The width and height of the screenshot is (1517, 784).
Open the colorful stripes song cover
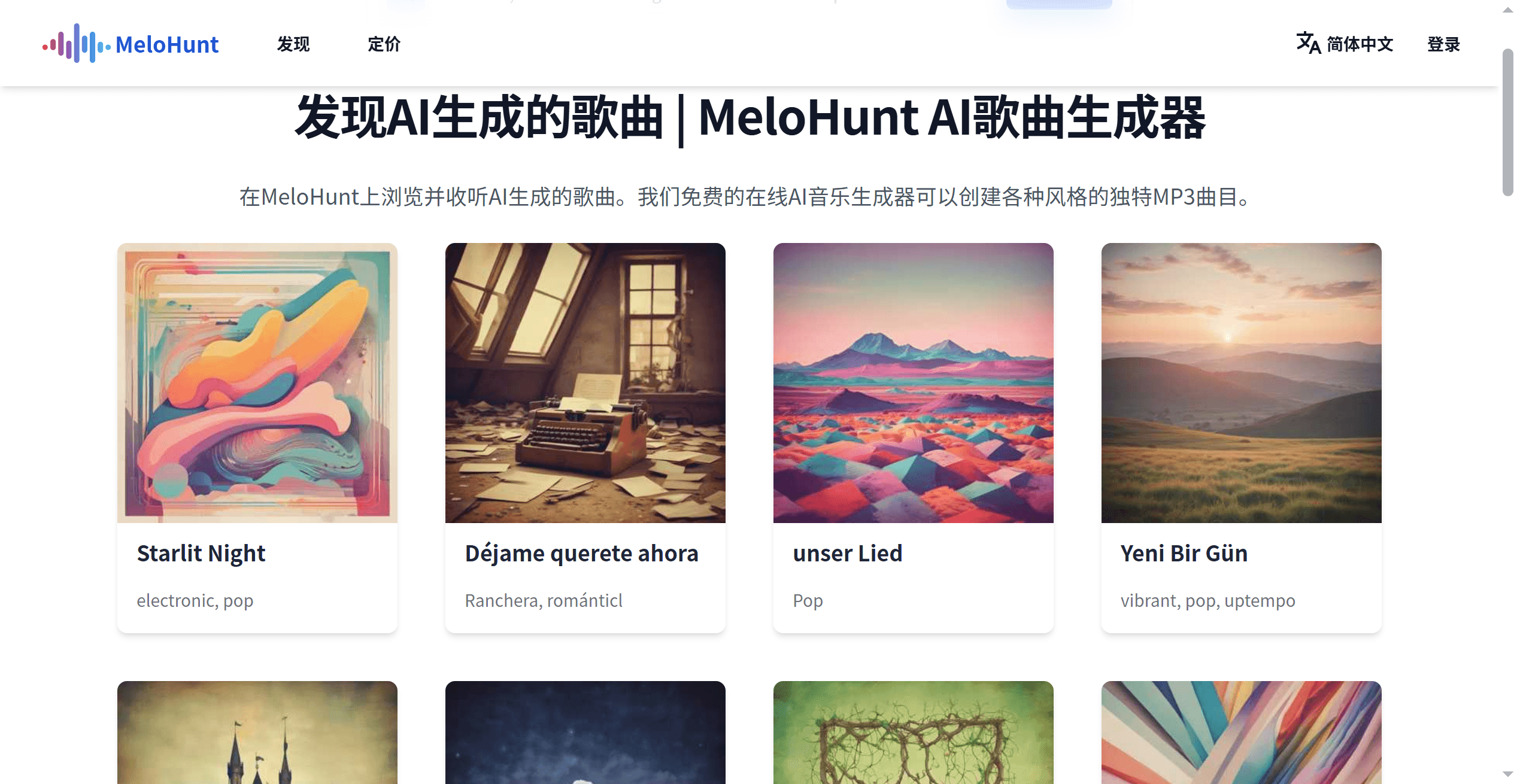coord(1242,733)
